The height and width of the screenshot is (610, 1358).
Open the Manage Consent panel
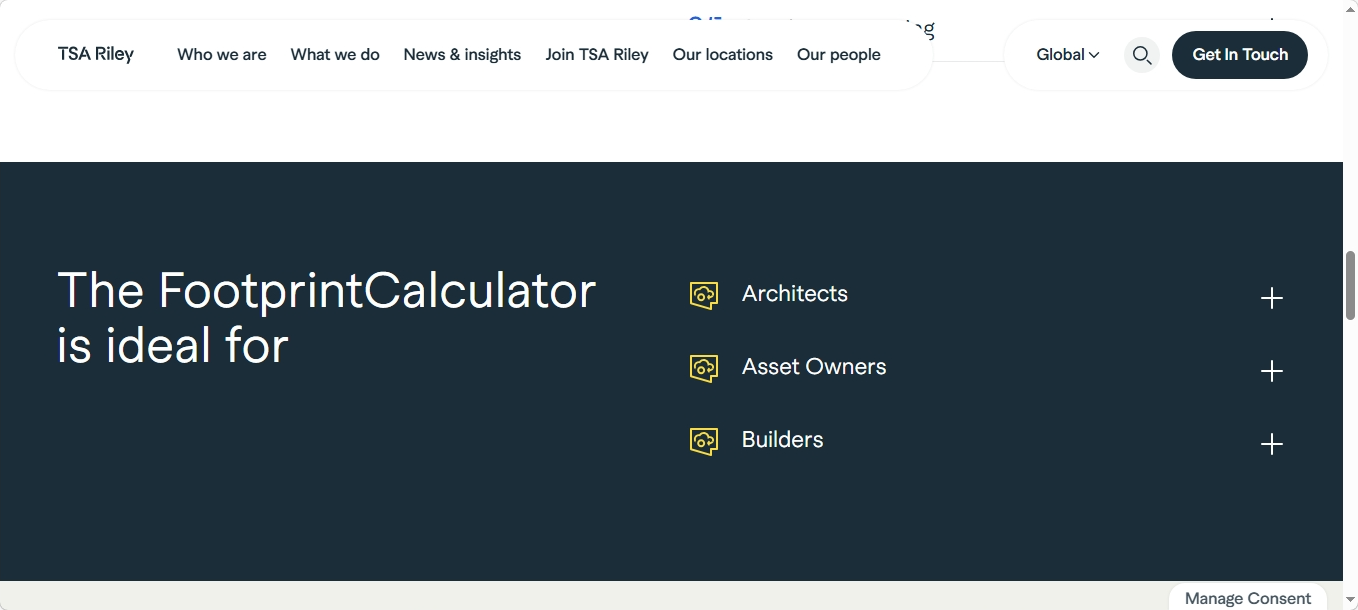point(1248,598)
